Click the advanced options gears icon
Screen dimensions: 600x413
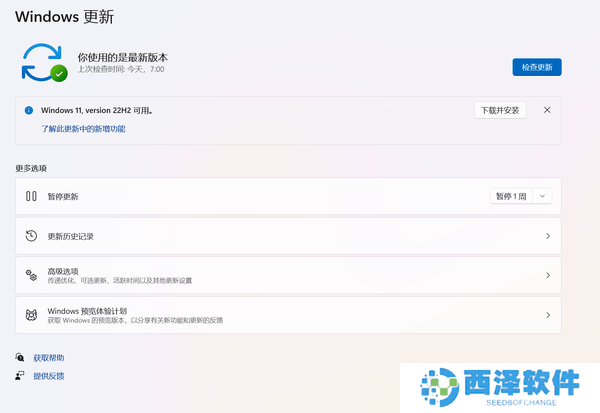[31, 275]
